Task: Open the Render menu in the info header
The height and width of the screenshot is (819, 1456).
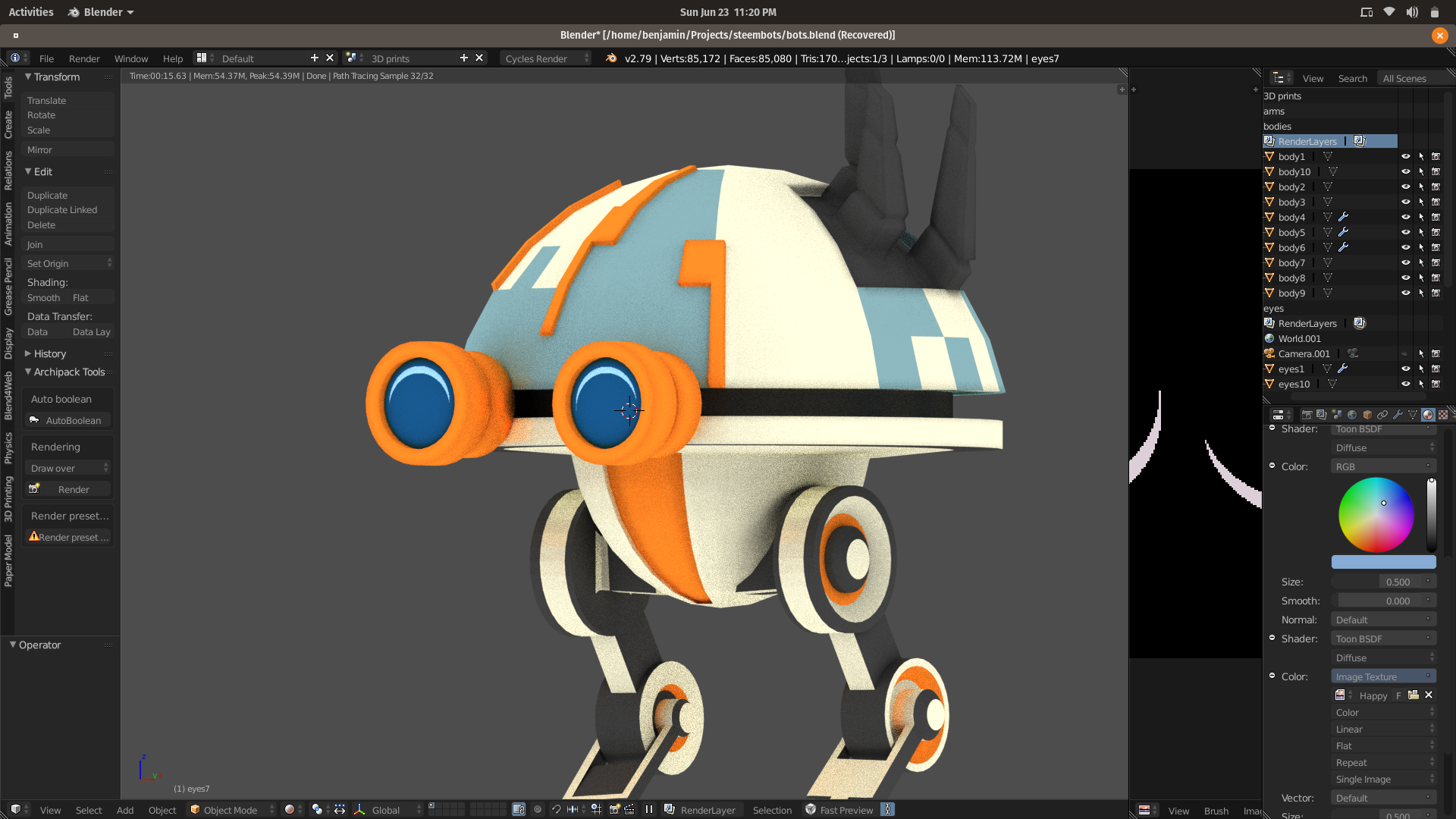Action: pos(84,58)
